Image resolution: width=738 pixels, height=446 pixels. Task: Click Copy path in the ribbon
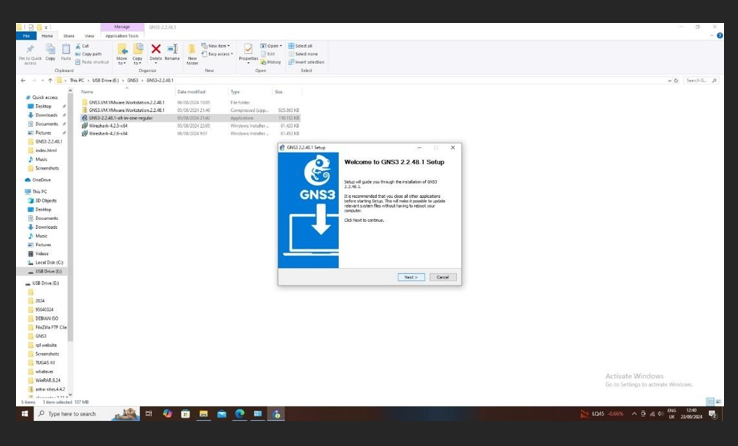[88, 54]
